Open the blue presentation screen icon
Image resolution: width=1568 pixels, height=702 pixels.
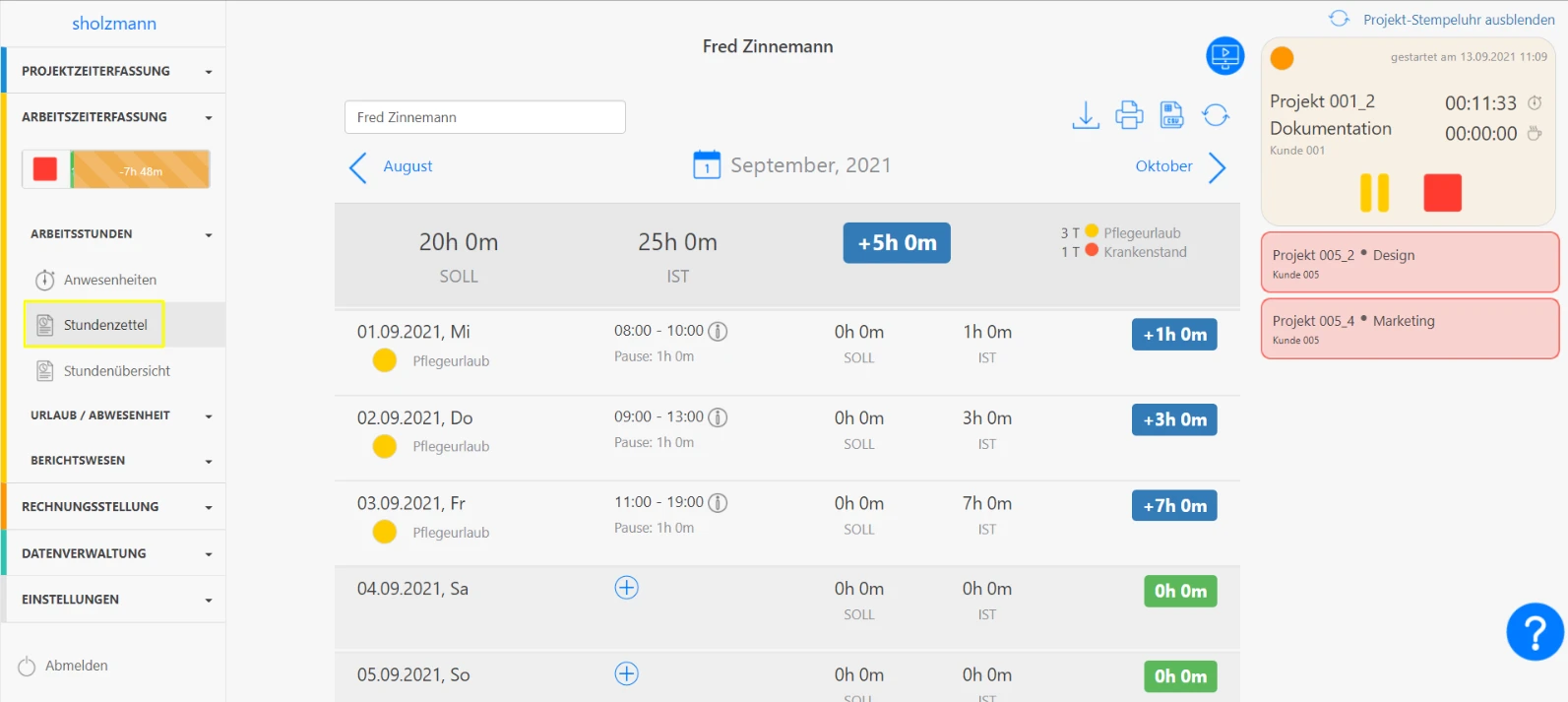tap(1224, 55)
